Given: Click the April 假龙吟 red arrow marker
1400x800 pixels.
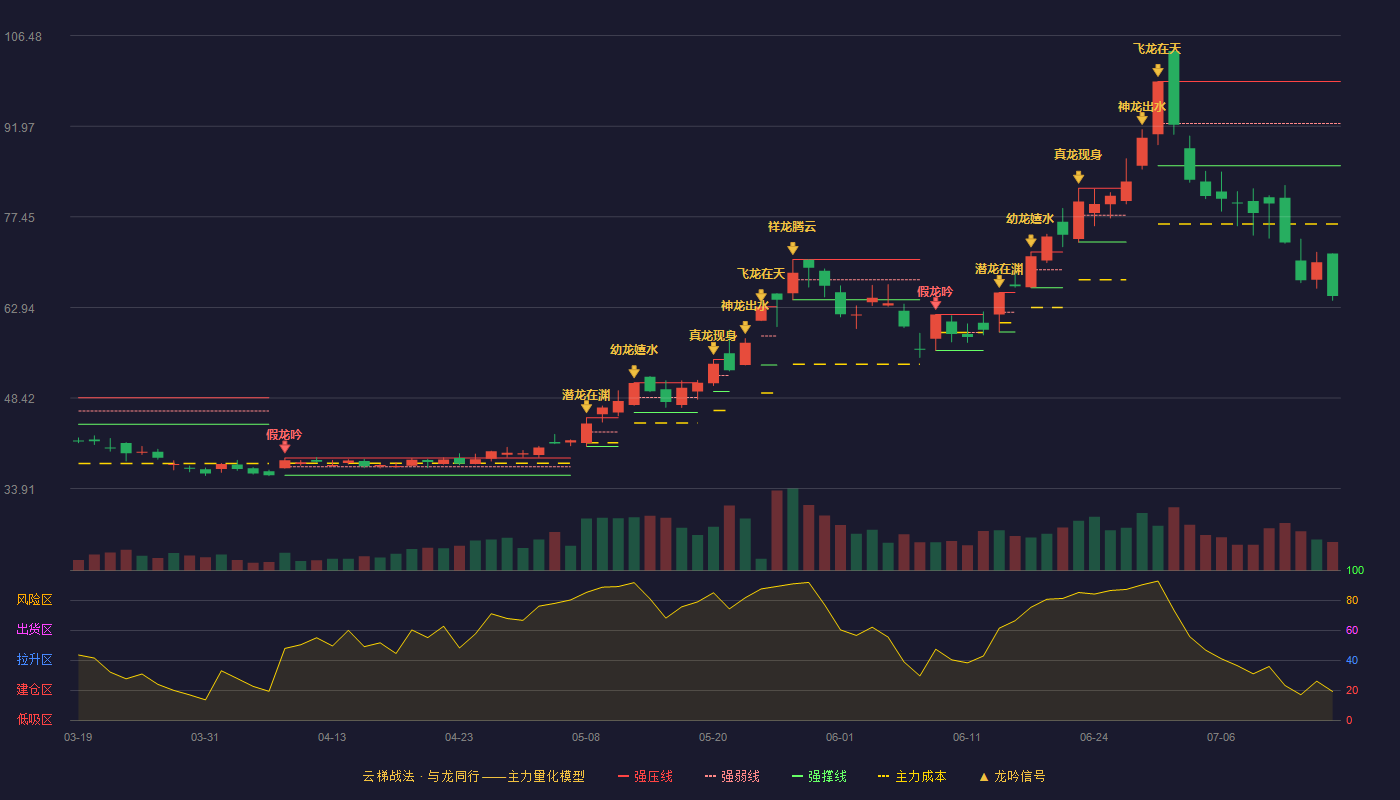Looking at the screenshot, I should 285,447.
